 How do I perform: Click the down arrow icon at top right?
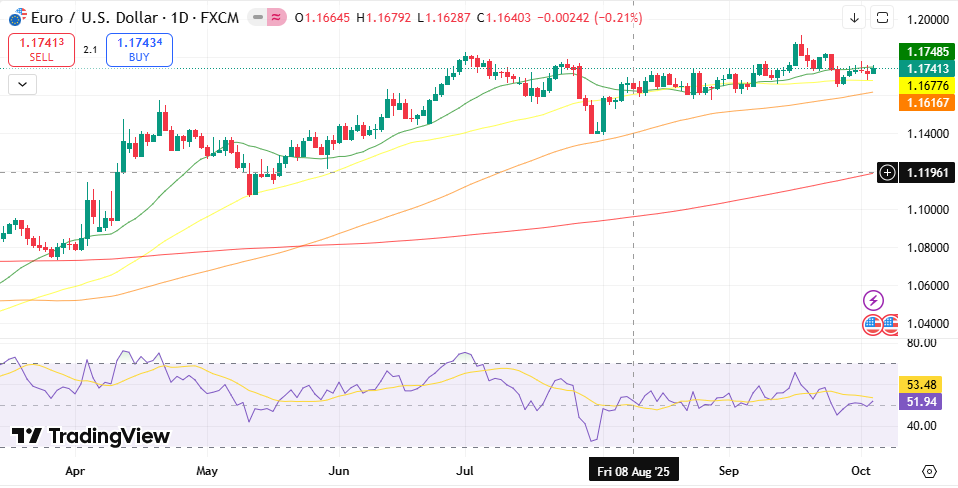854,17
